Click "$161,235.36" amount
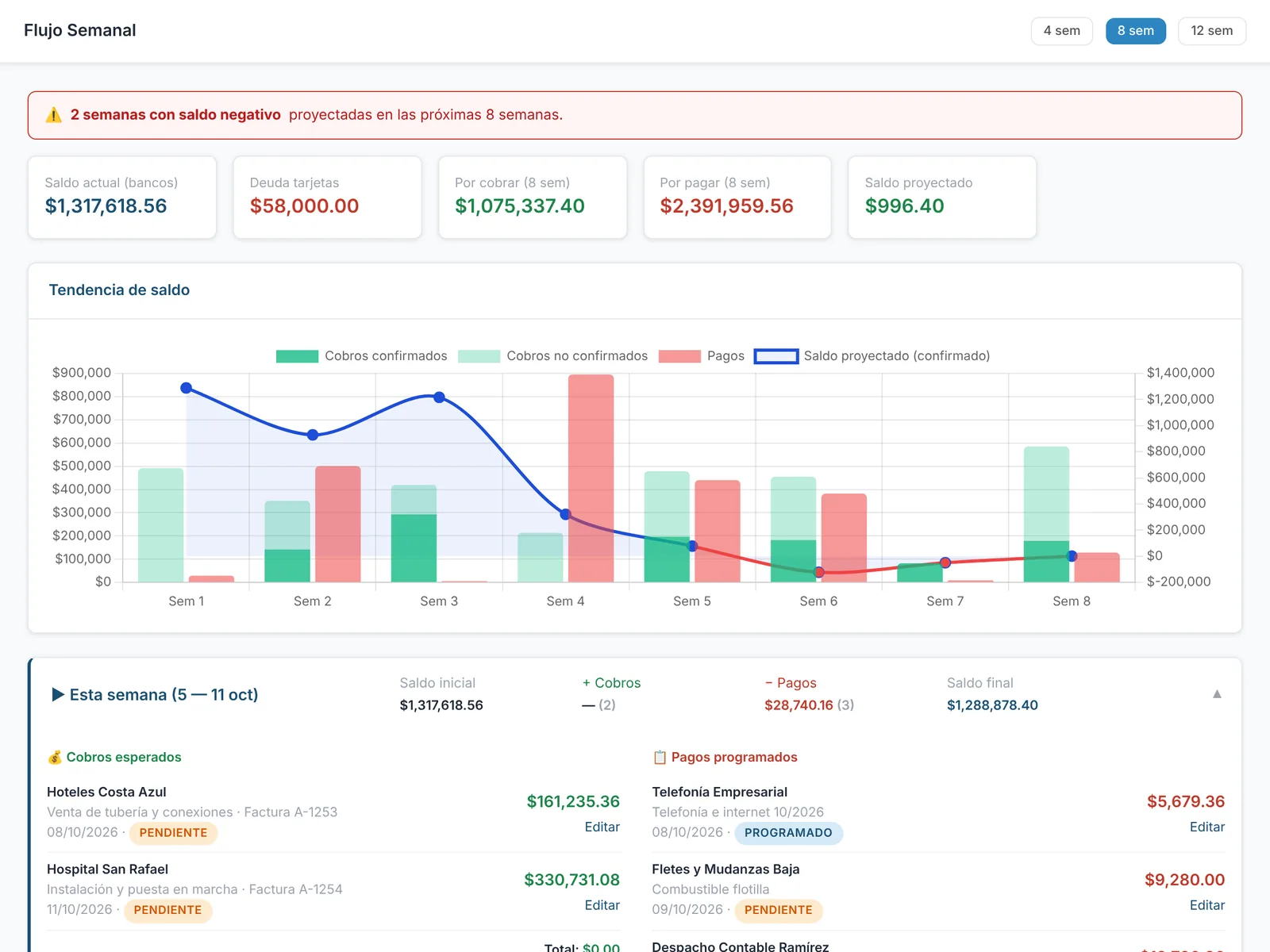The width and height of the screenshot is (1270, 952). click(x=573, y=802)
